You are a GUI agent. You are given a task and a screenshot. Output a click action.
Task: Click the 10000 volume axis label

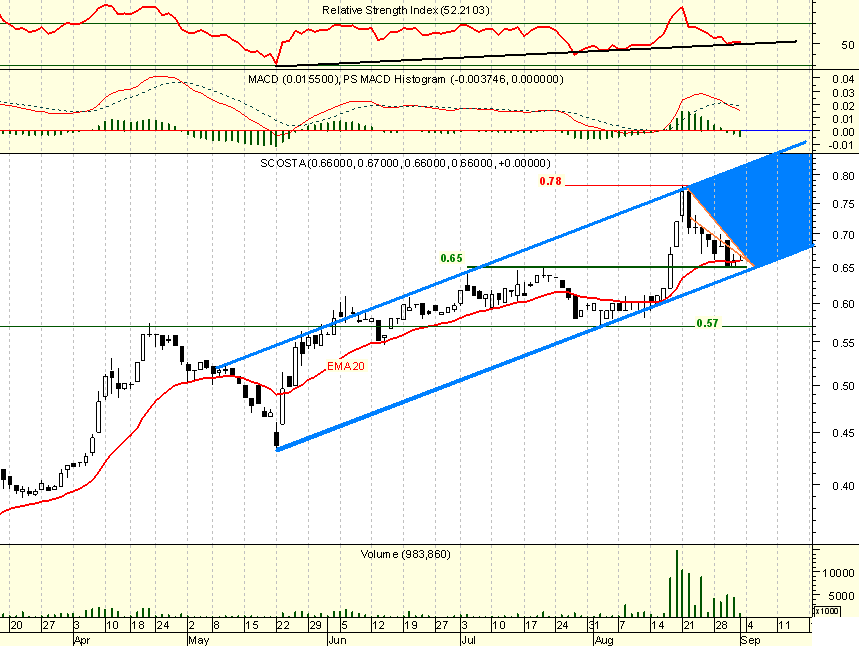point(838,573)
